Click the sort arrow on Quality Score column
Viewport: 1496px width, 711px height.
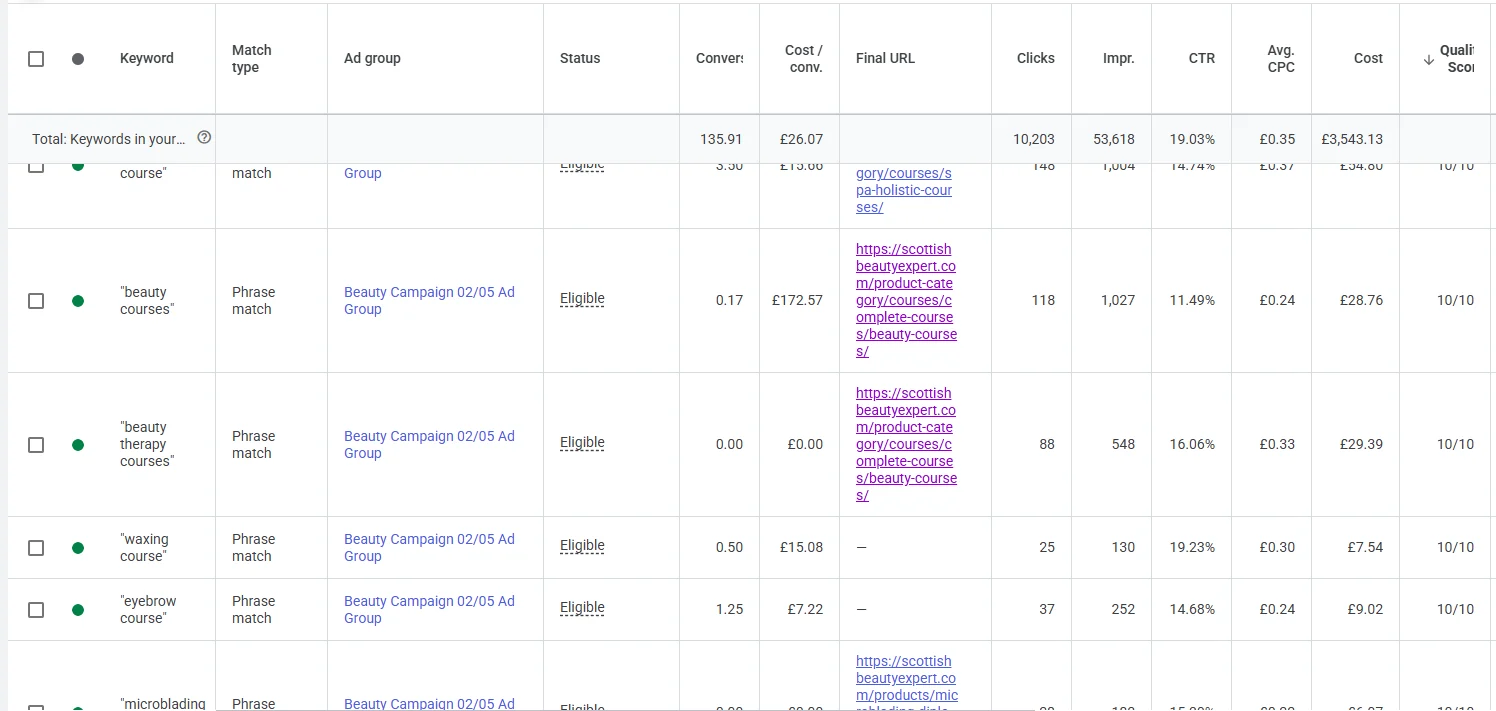[1428, 59]
